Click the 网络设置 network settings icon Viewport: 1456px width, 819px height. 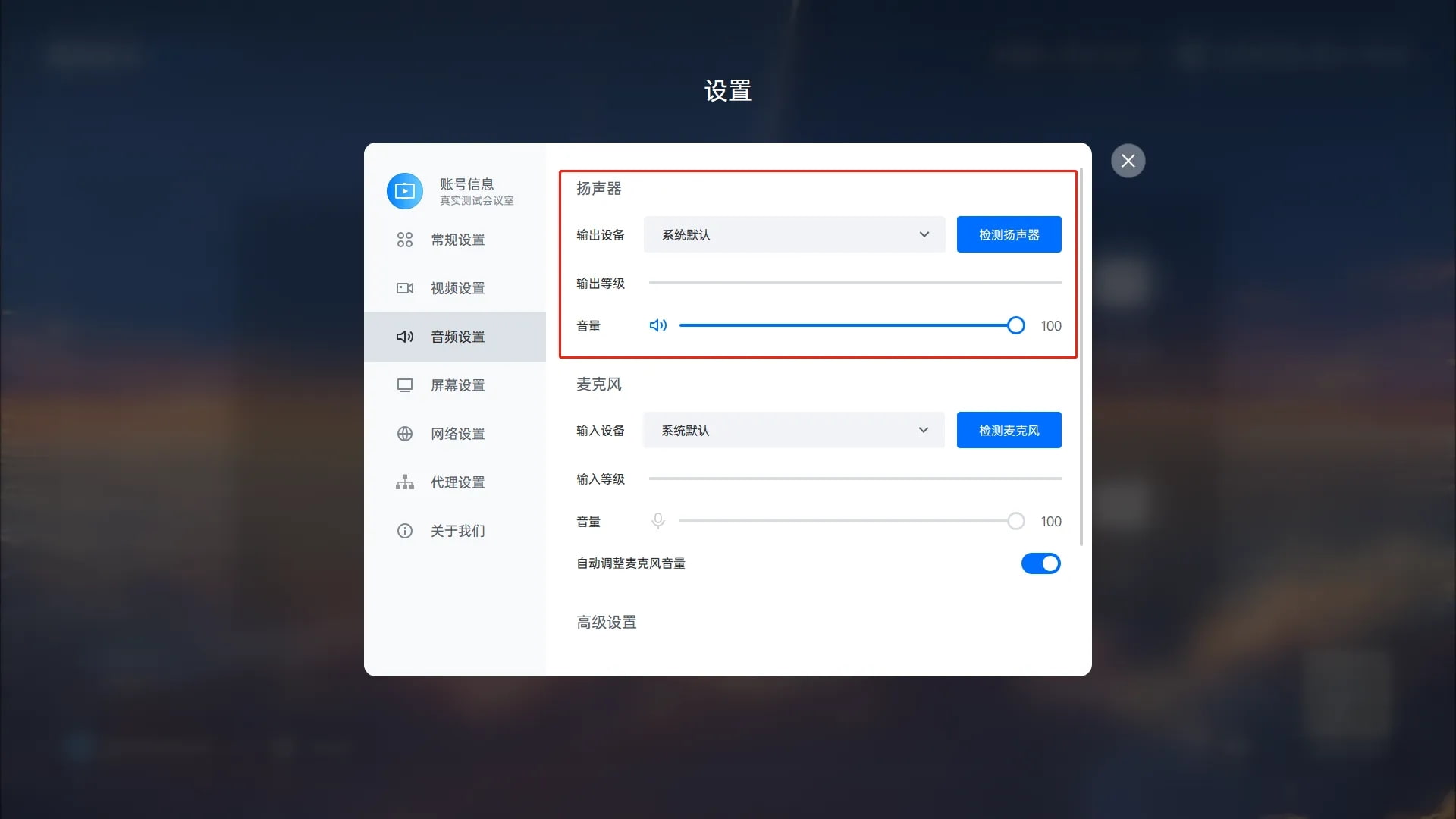pos(404,433)
